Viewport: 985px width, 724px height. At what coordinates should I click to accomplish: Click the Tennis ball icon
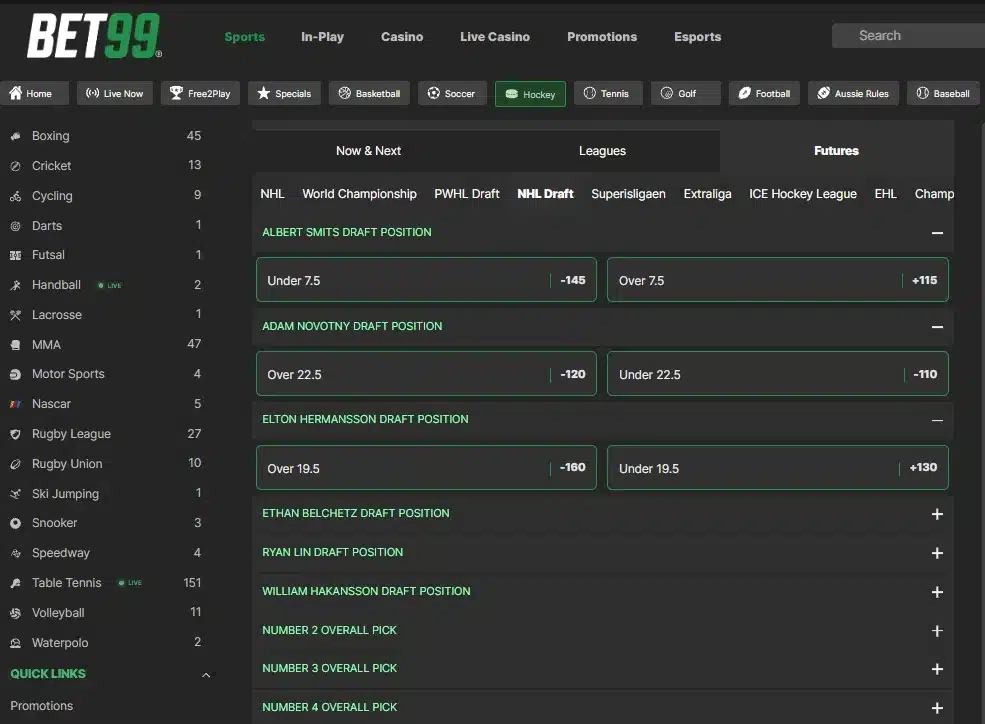pyautogui.click(x=589, y=93)
